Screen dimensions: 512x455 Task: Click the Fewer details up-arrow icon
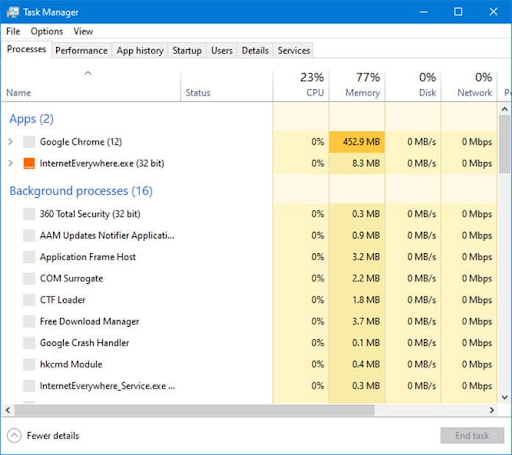(x=14, y=436)
